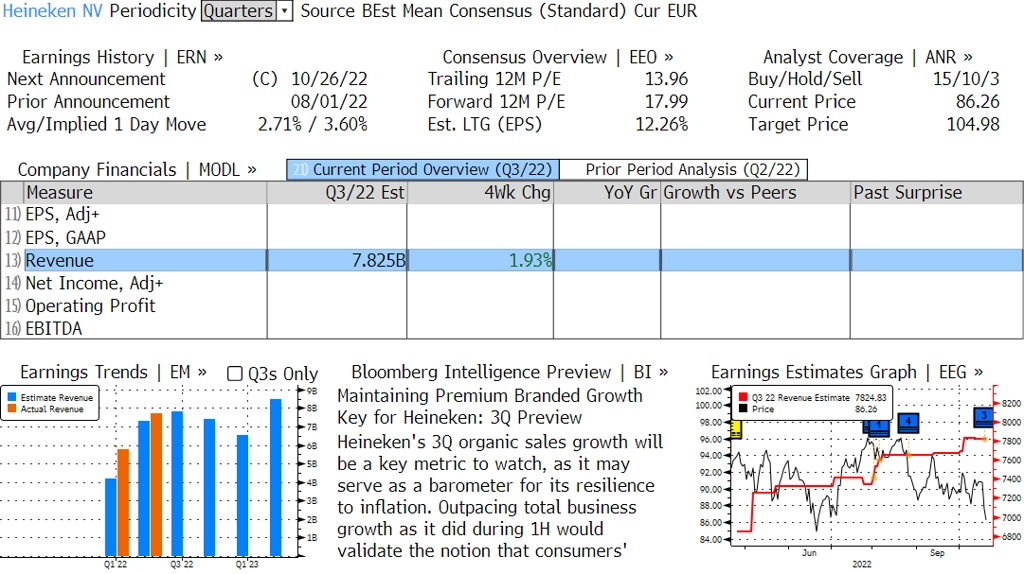This screenshot has width=1024, height=574.
Task: Click the Buy/Hold/Sell value 15/10/3
Action: pyautogui.click(x=966, y=79)
